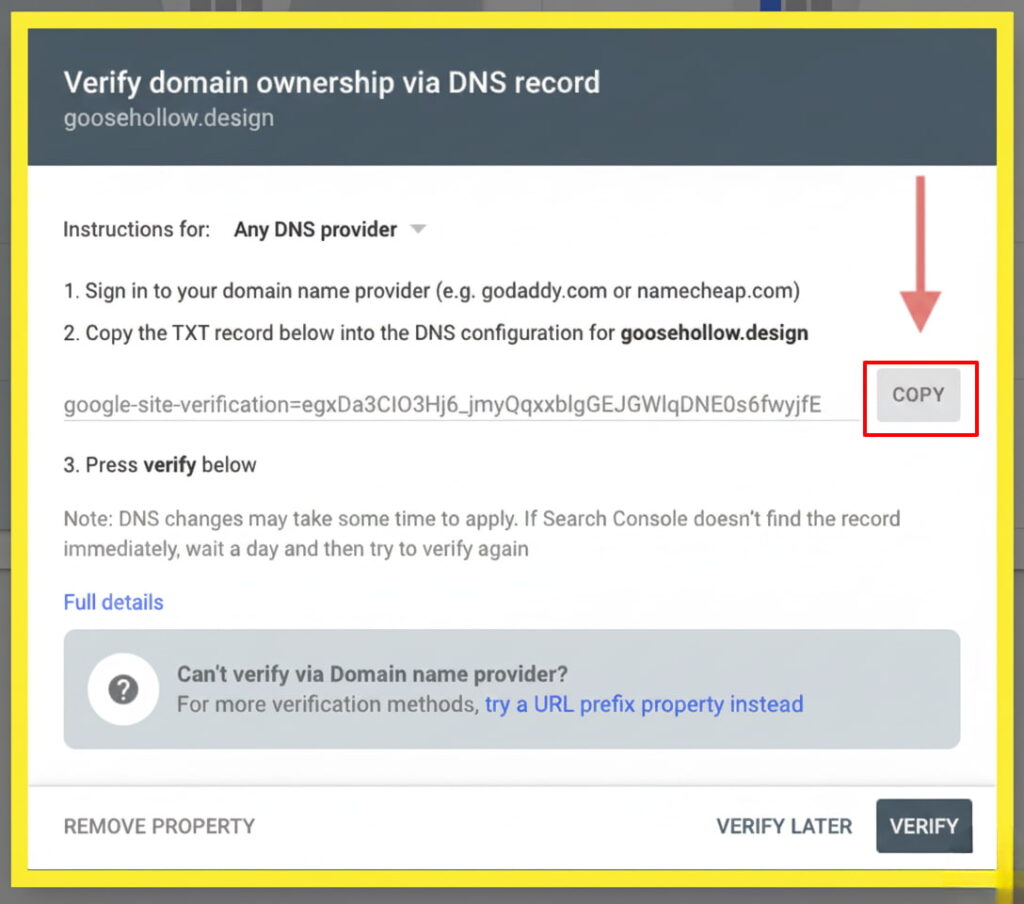Viewport: 1024px width, 904px height.
Task: Open the Full details link
Action: pos(113,602)
